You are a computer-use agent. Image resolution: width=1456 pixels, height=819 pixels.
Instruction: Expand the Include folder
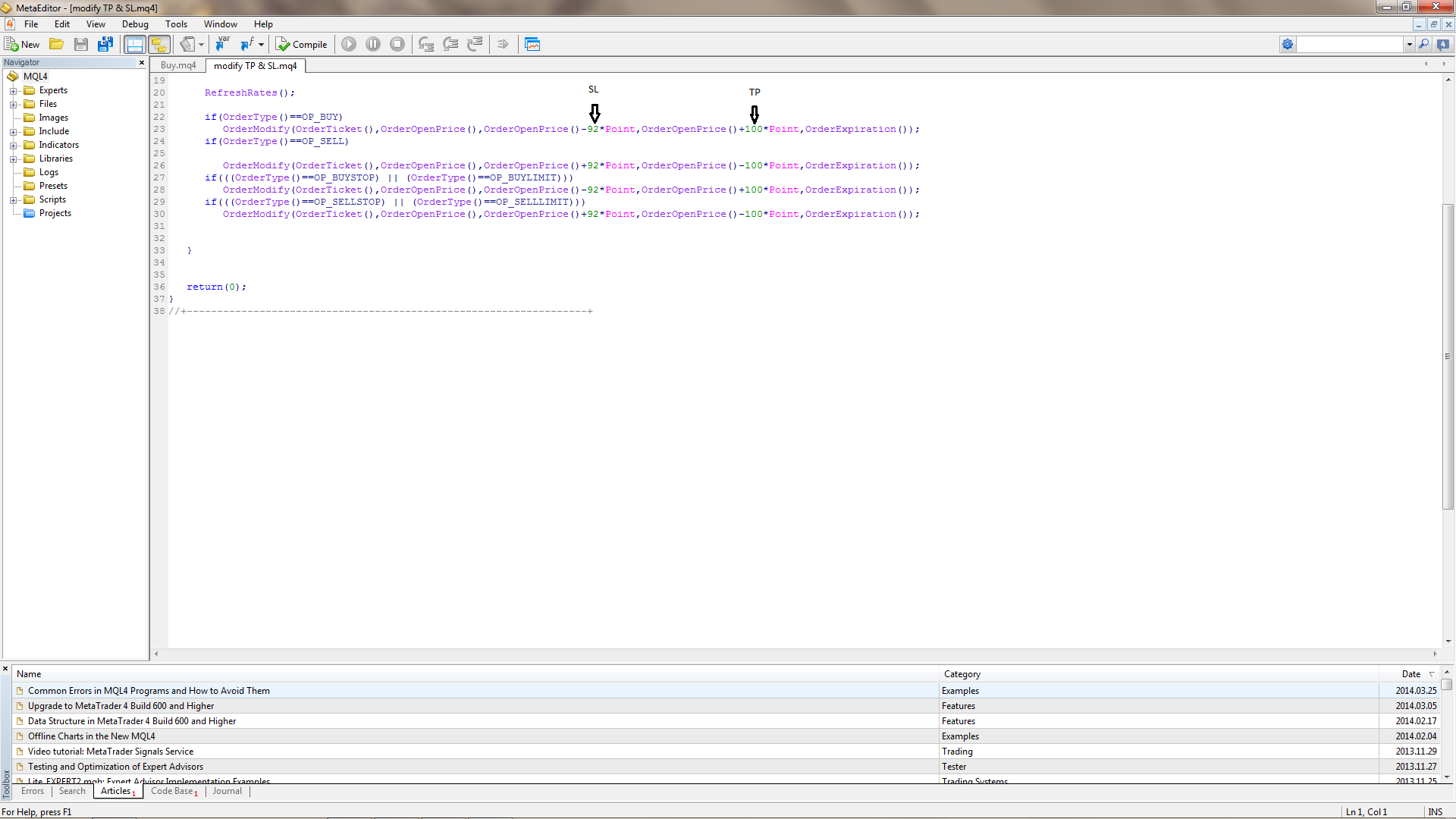tap(13, 132)
